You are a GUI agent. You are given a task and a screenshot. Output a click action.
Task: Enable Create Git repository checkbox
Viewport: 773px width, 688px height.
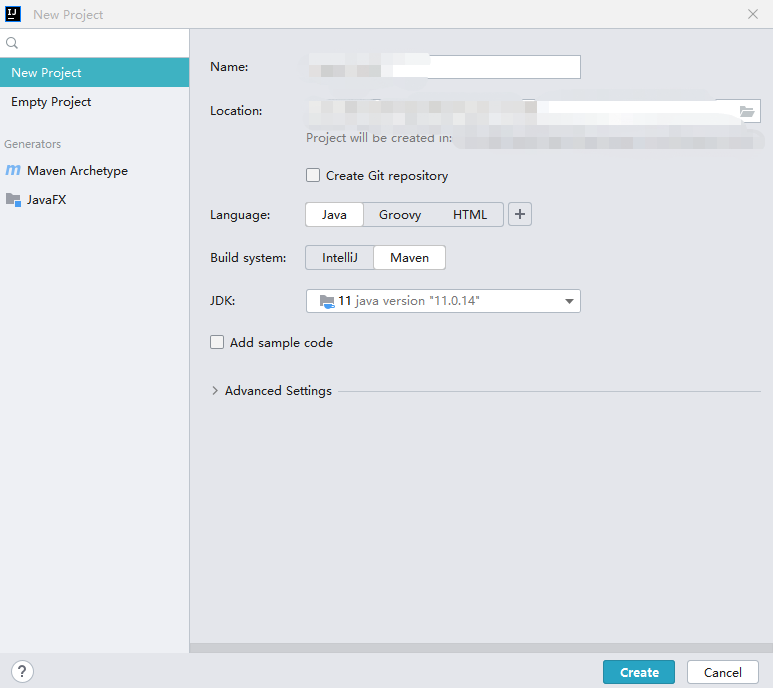313,175
